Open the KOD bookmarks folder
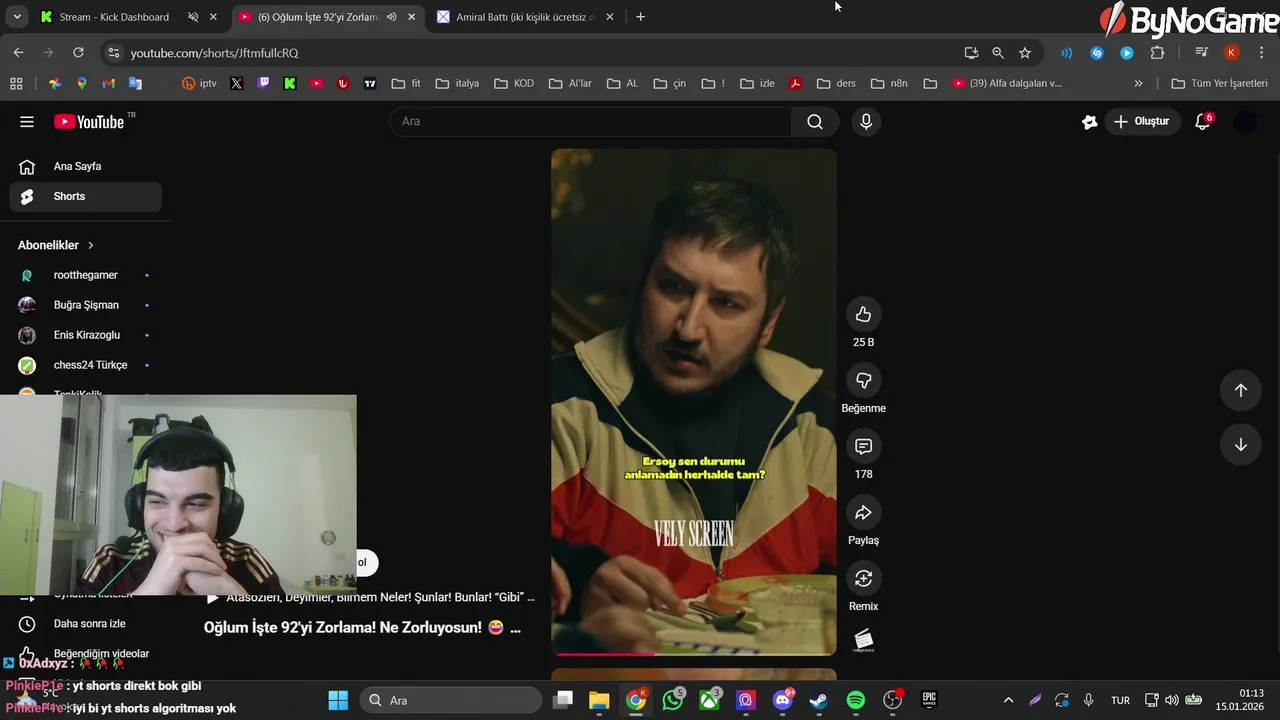Image resolution: width=1280 pixels, height=720 pixels. click(x=514, y=83)
